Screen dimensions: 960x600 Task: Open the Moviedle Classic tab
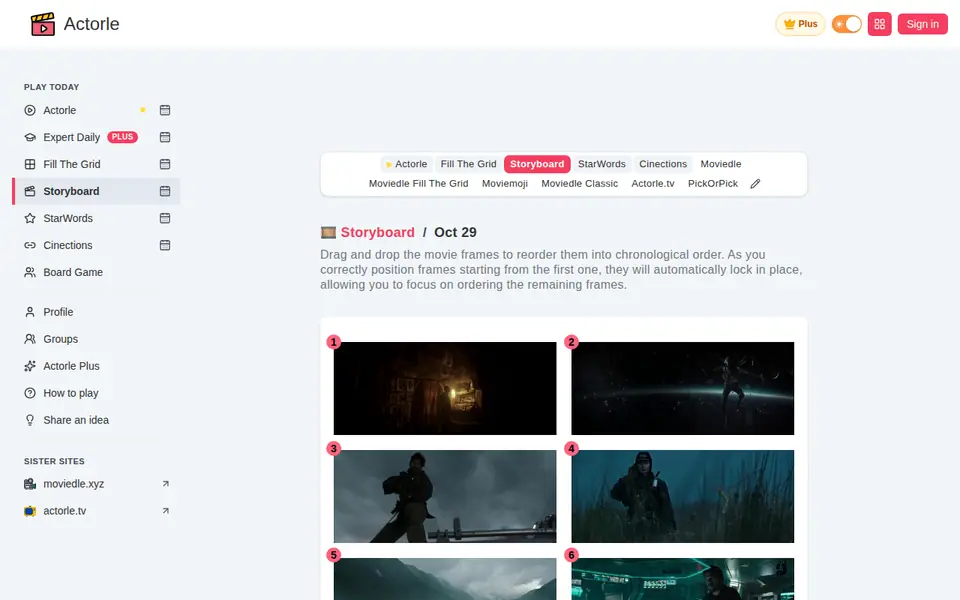click(x=579, y=184)
